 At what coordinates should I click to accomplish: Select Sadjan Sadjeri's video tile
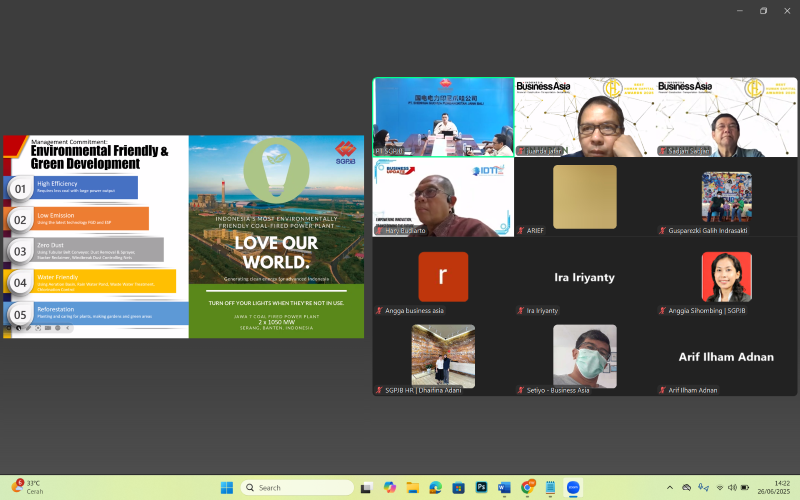[727, 117]
